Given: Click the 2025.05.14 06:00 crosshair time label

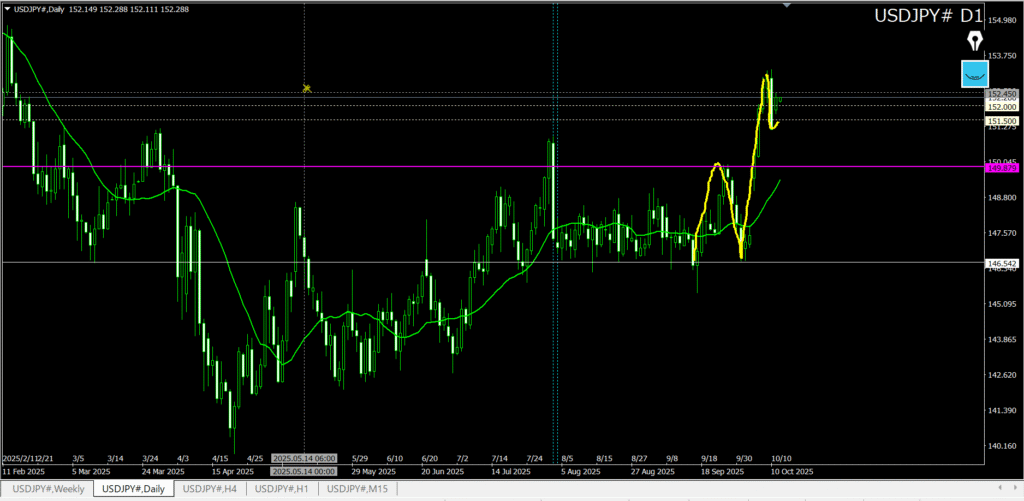Looking at the screenshot, I should point(304,458).
